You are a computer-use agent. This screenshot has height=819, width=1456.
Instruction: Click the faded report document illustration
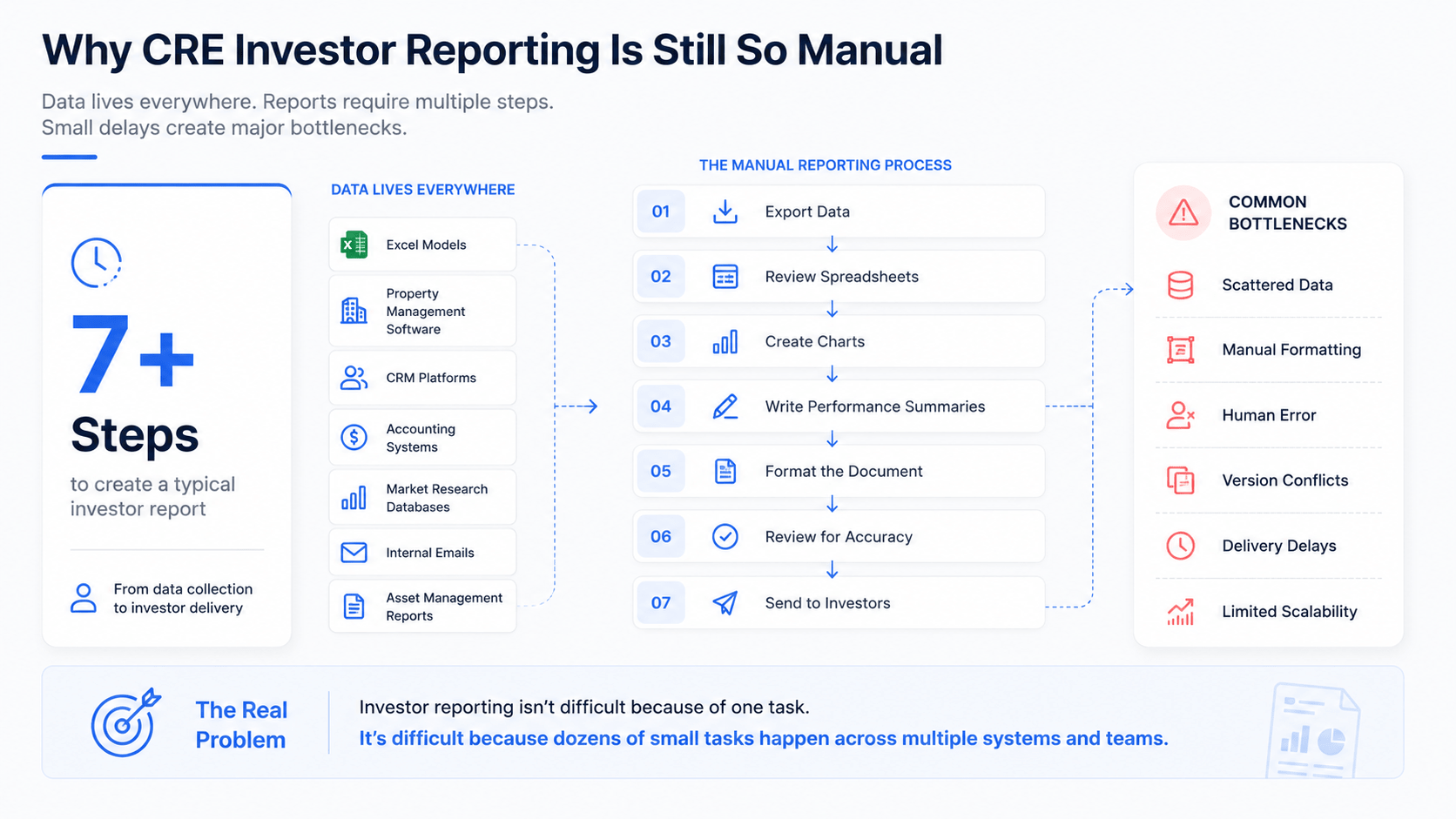(x=1313, y=731)
